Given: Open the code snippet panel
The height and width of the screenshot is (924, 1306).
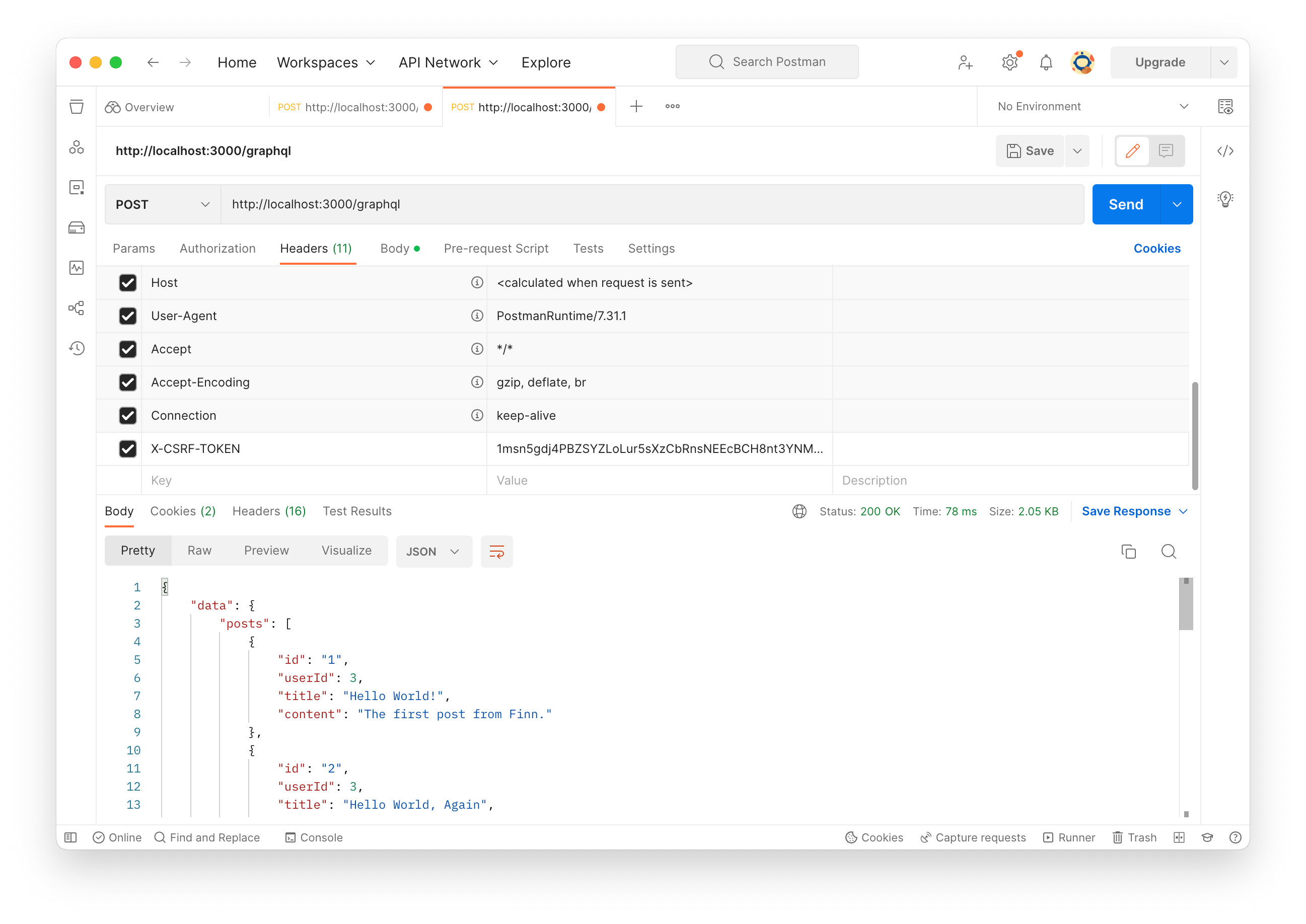Looking at the screenshot, I should pos(1224,151).
